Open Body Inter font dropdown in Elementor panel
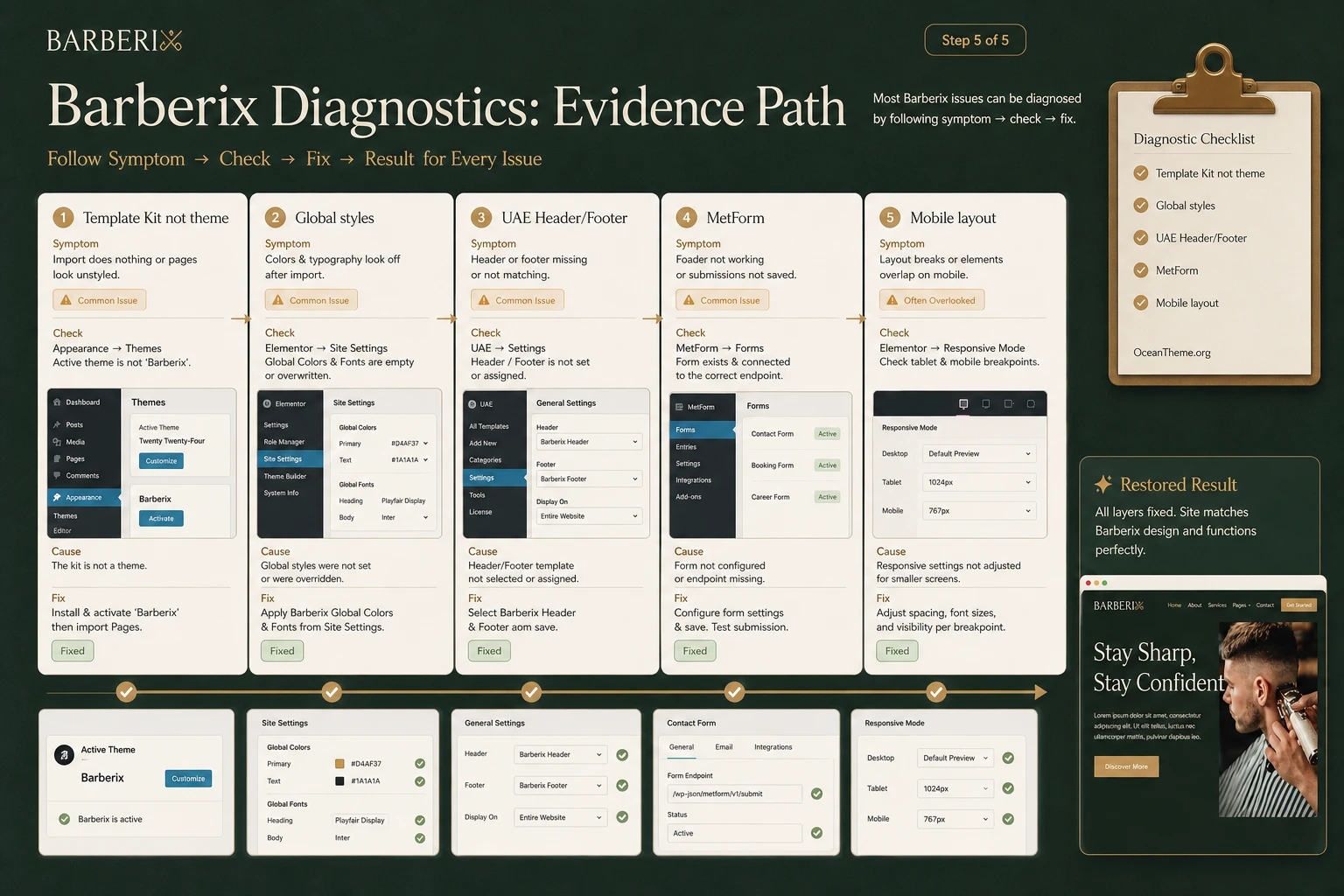This screenshot has height=896, width=1344. coord(404,517)
